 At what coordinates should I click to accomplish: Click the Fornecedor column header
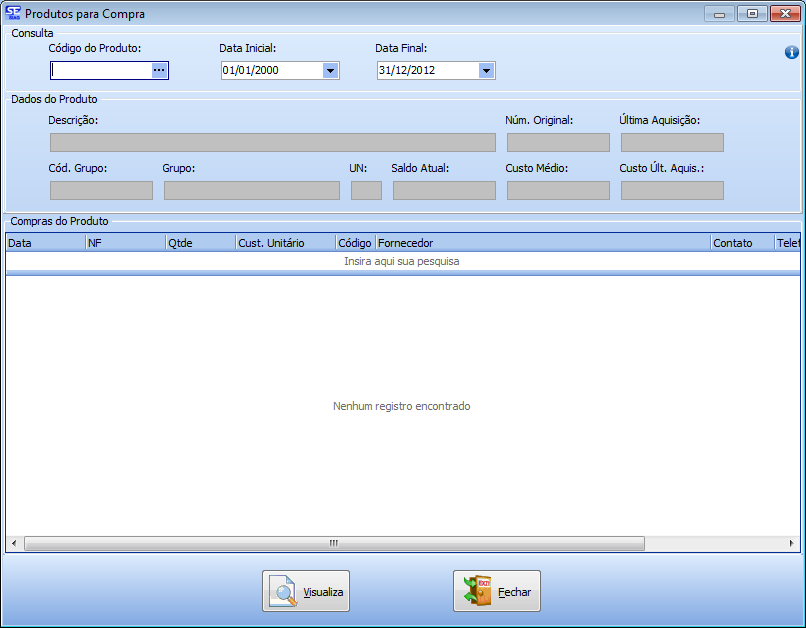pyautogui.click(x=542, y=243)
